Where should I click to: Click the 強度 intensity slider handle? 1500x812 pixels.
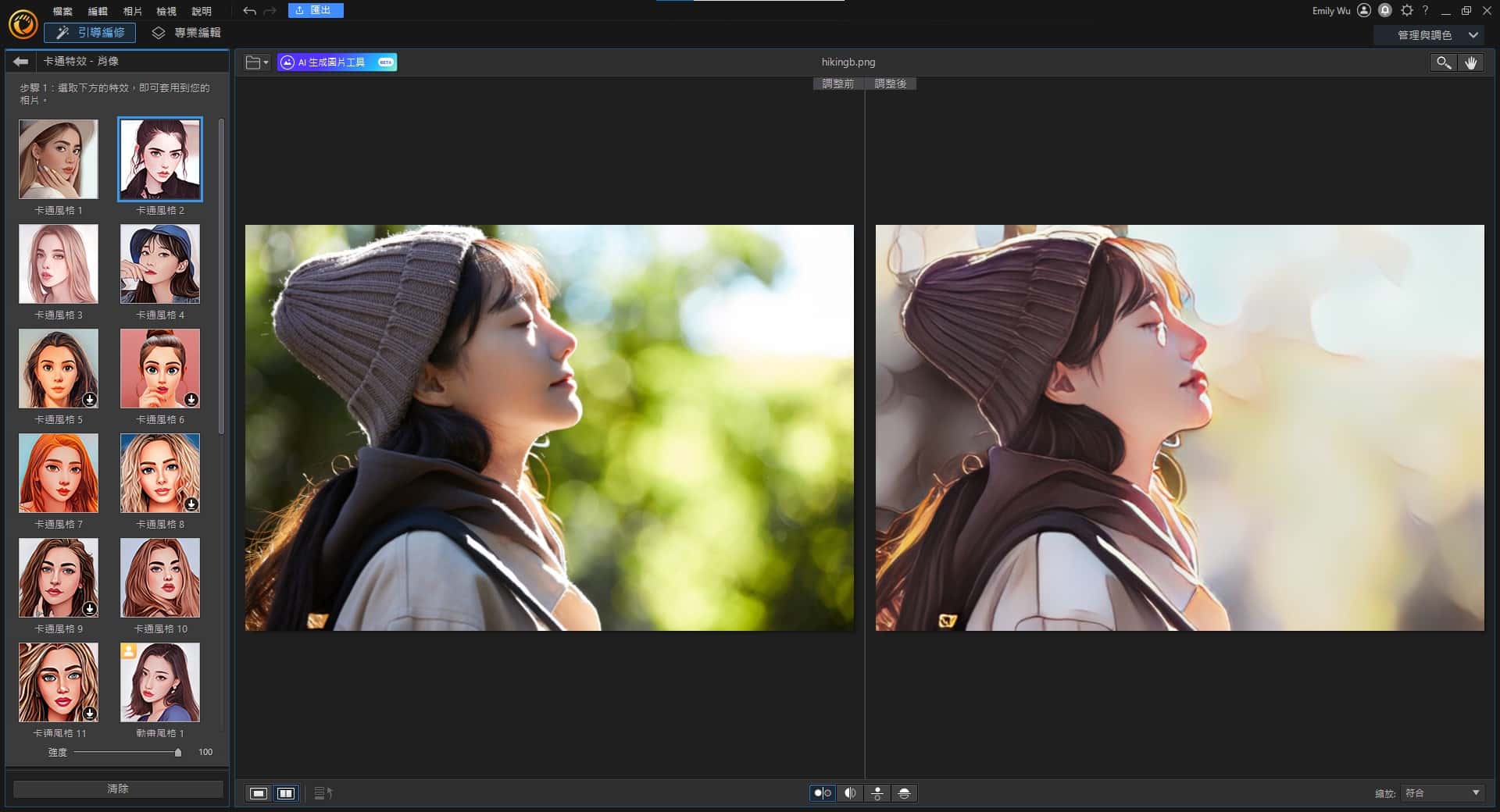tap(178, 753)
